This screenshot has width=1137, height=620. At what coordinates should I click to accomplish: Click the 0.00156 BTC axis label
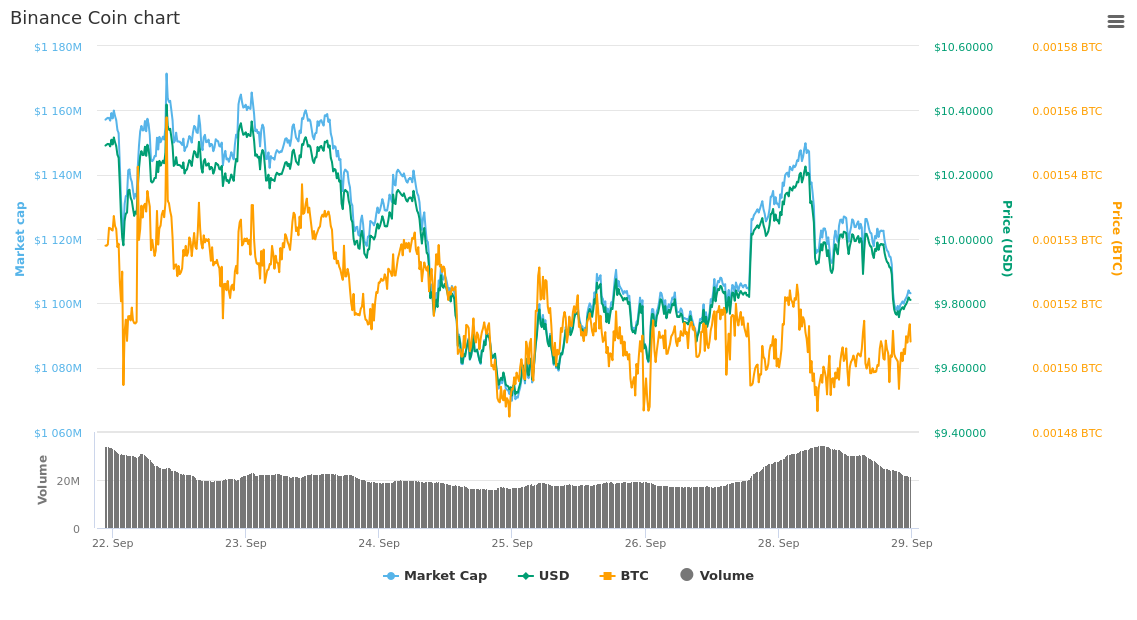[x=1067, y=111]
